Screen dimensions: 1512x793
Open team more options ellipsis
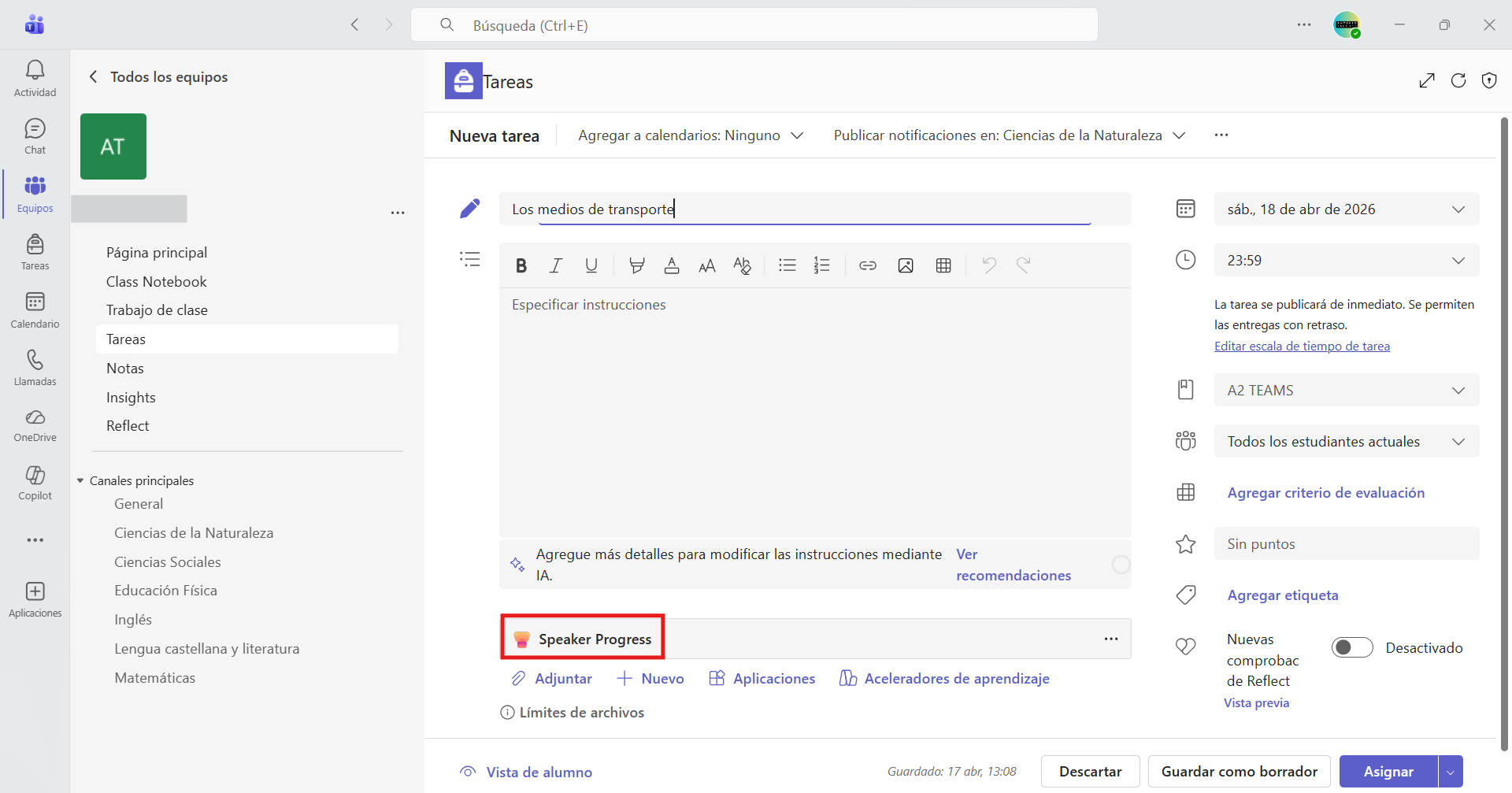398,213
